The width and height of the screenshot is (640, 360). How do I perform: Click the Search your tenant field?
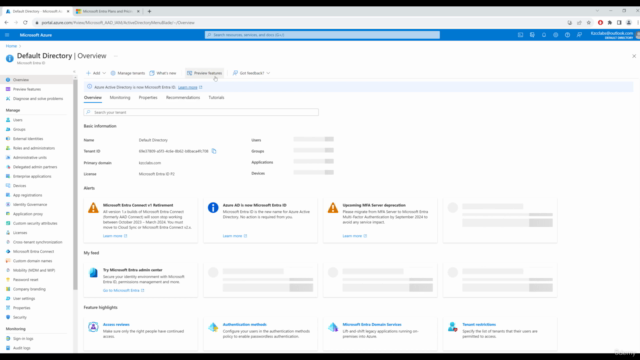[x=201, y=112]
